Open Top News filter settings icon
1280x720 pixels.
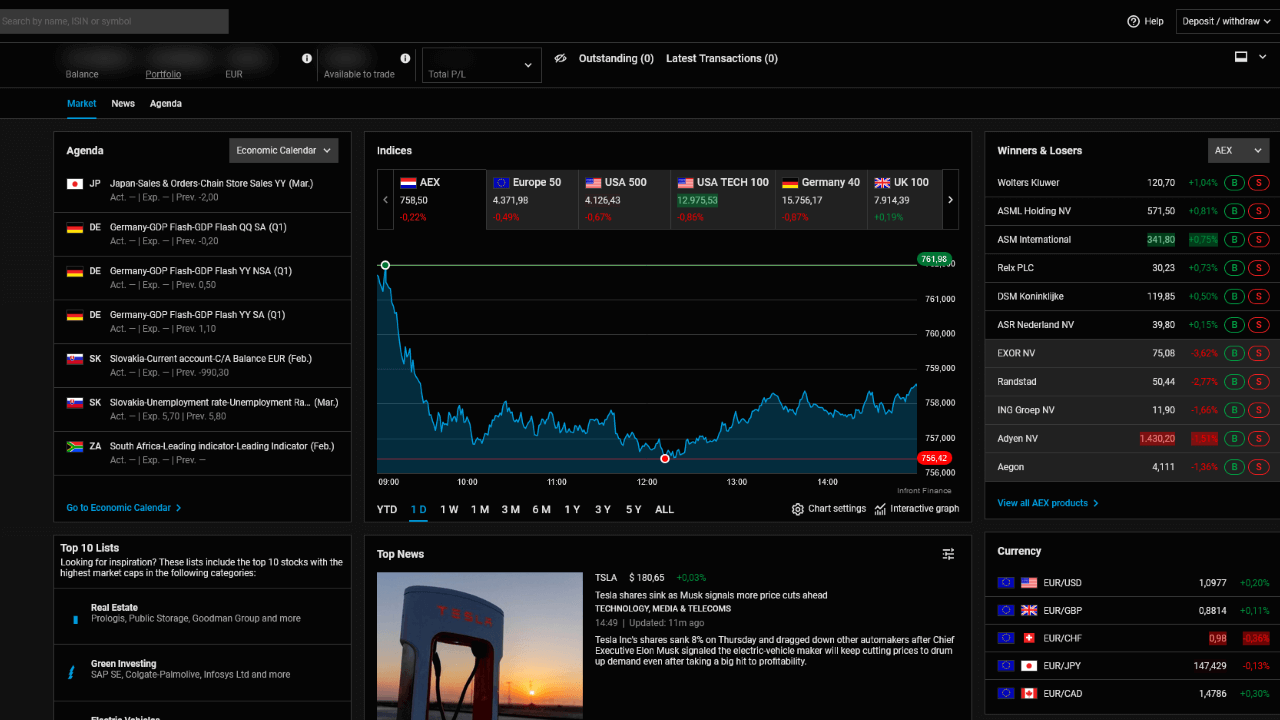click(x=948, y=554)
